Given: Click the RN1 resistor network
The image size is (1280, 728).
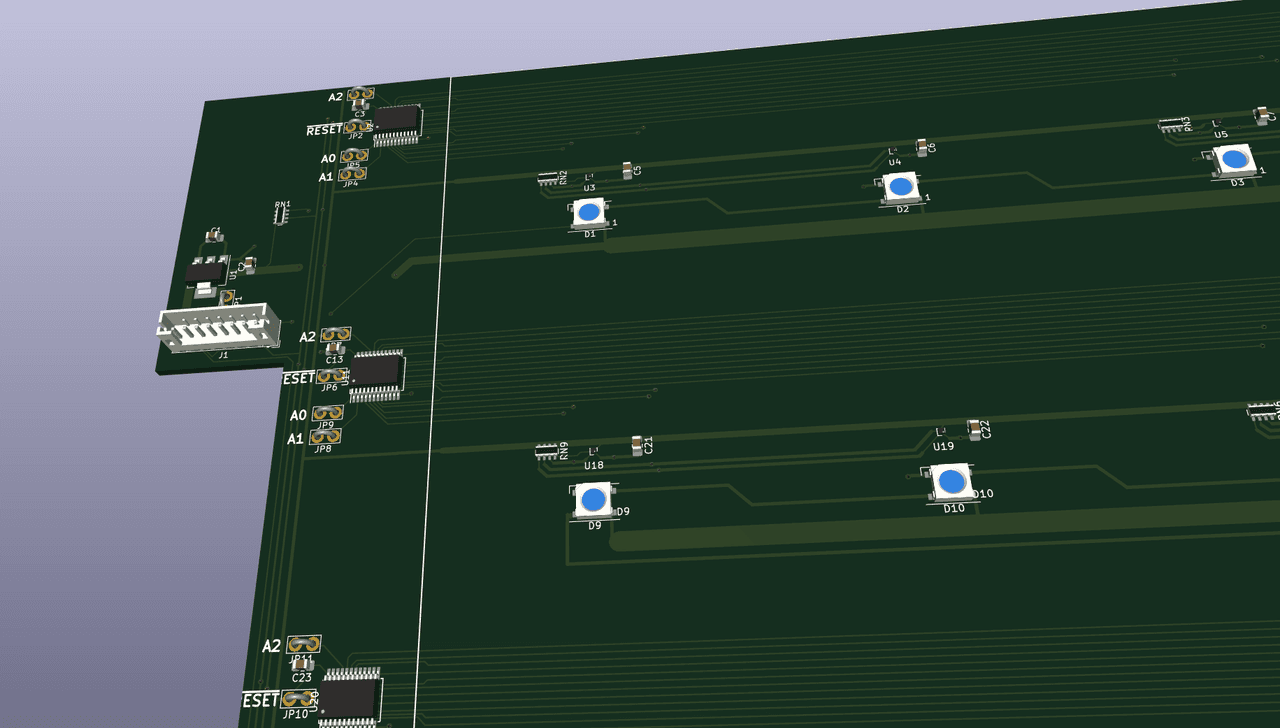Looking at the screenshot, I should (282, 213).
